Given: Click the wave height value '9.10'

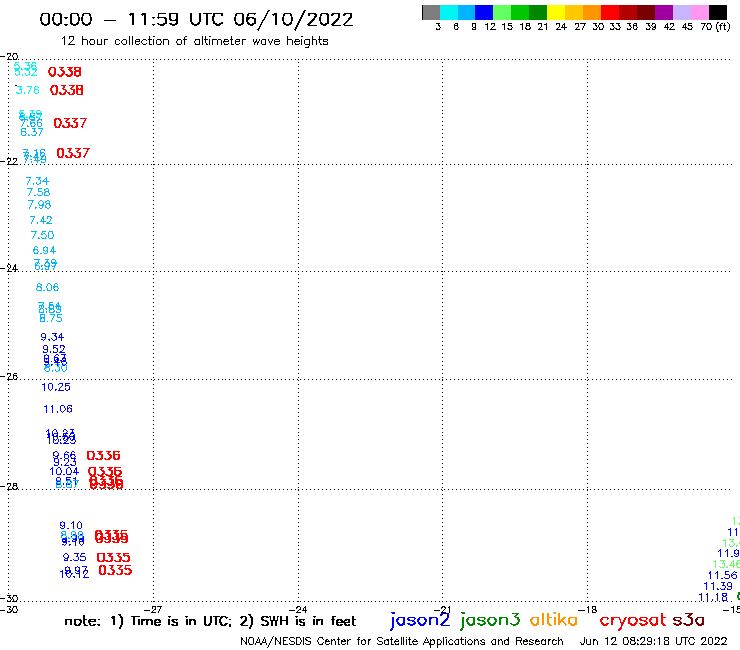Looking at the screenshot, I should tap(71, 525).
